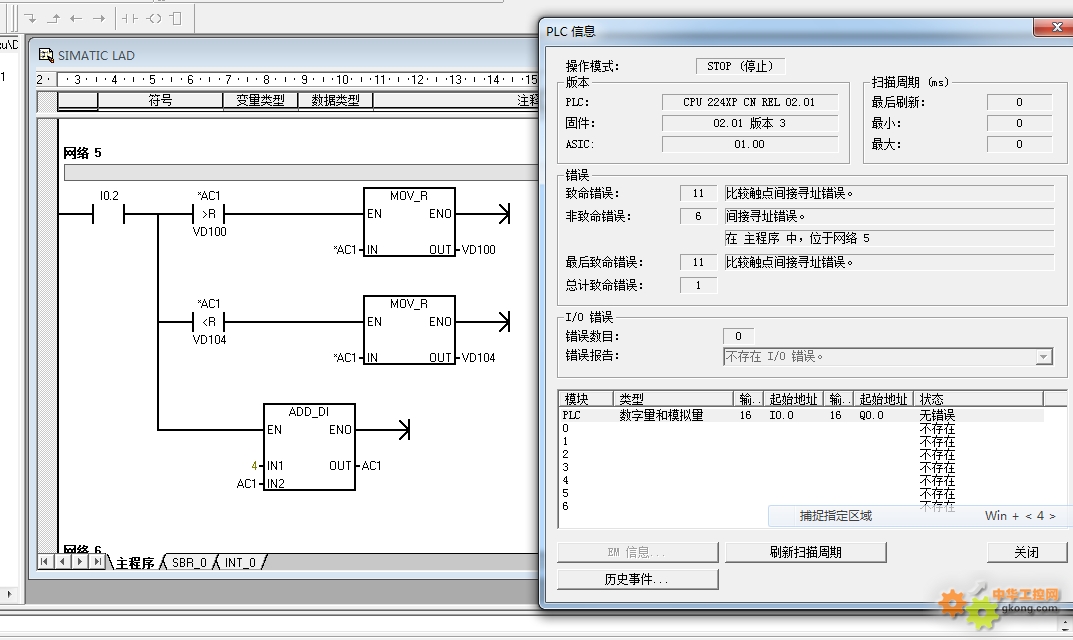Switch to the 主程序 tab

[x=134, y=563]
